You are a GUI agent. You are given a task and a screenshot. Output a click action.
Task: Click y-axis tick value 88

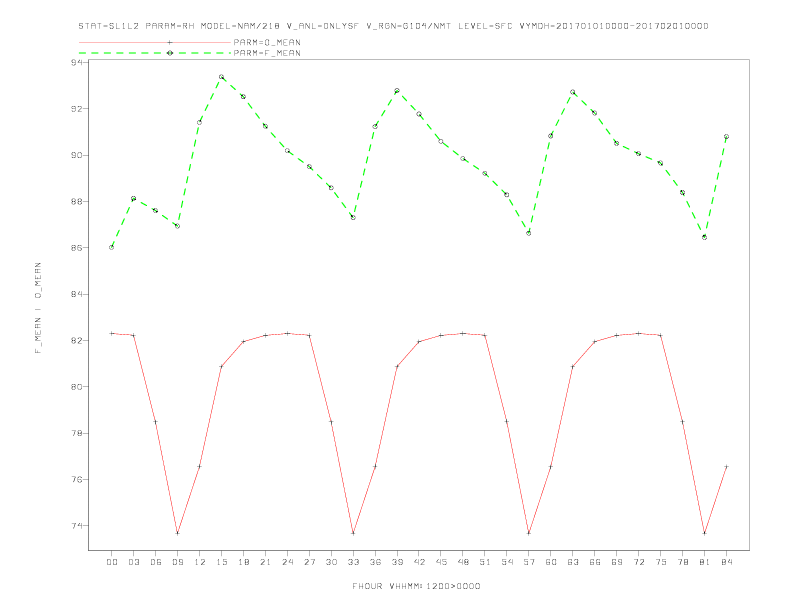(77, 201)
